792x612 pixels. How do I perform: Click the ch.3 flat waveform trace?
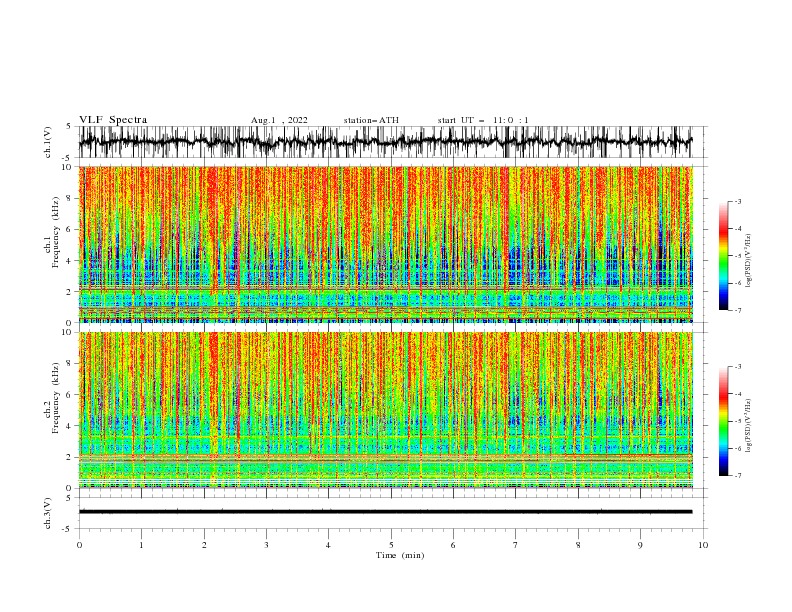pyautogui.click(x=385, y=512)
